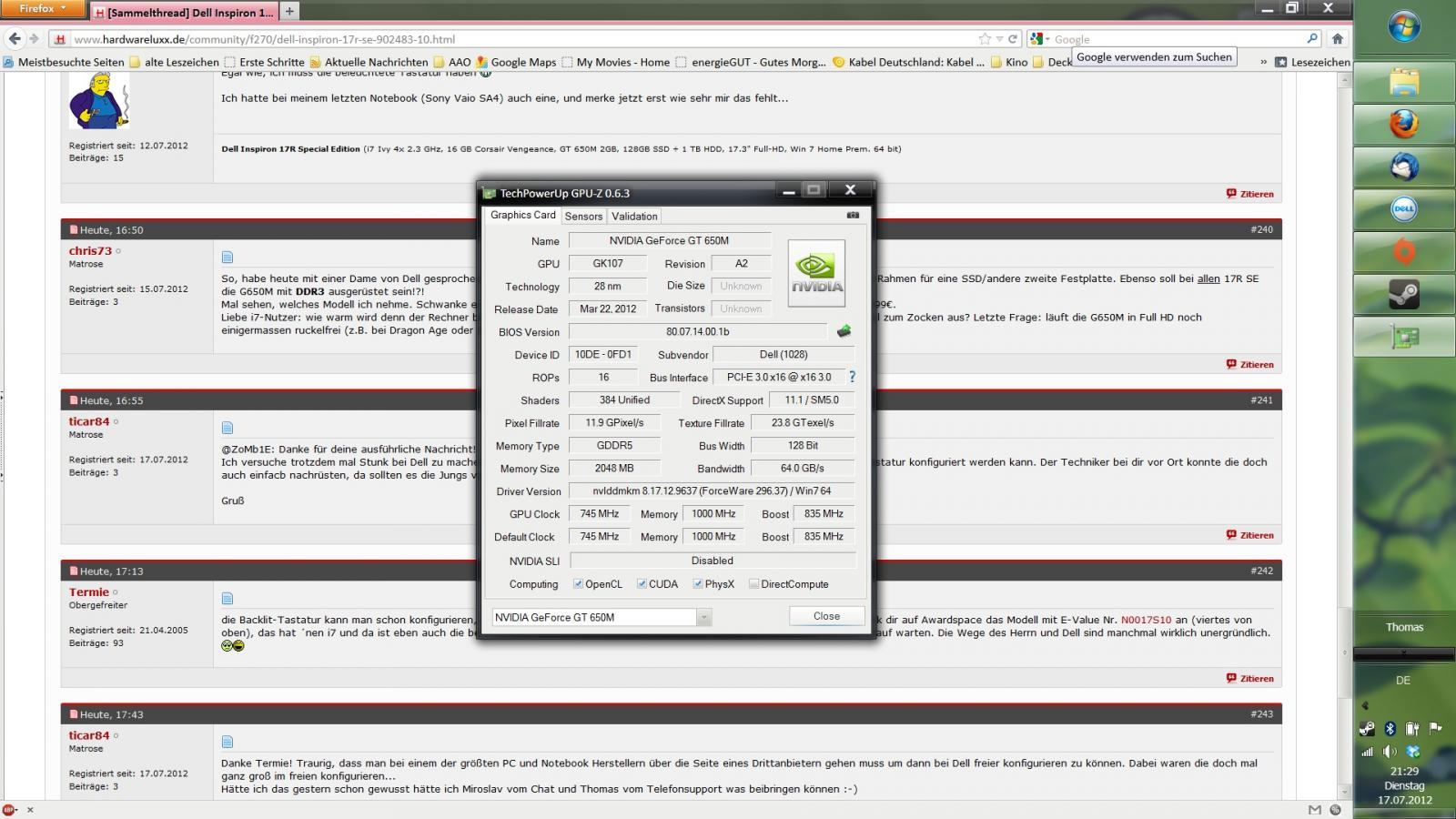The height and width of the screenshot is (819, 1456).
Task: Click the browser back arrow button
Action: 15,39
